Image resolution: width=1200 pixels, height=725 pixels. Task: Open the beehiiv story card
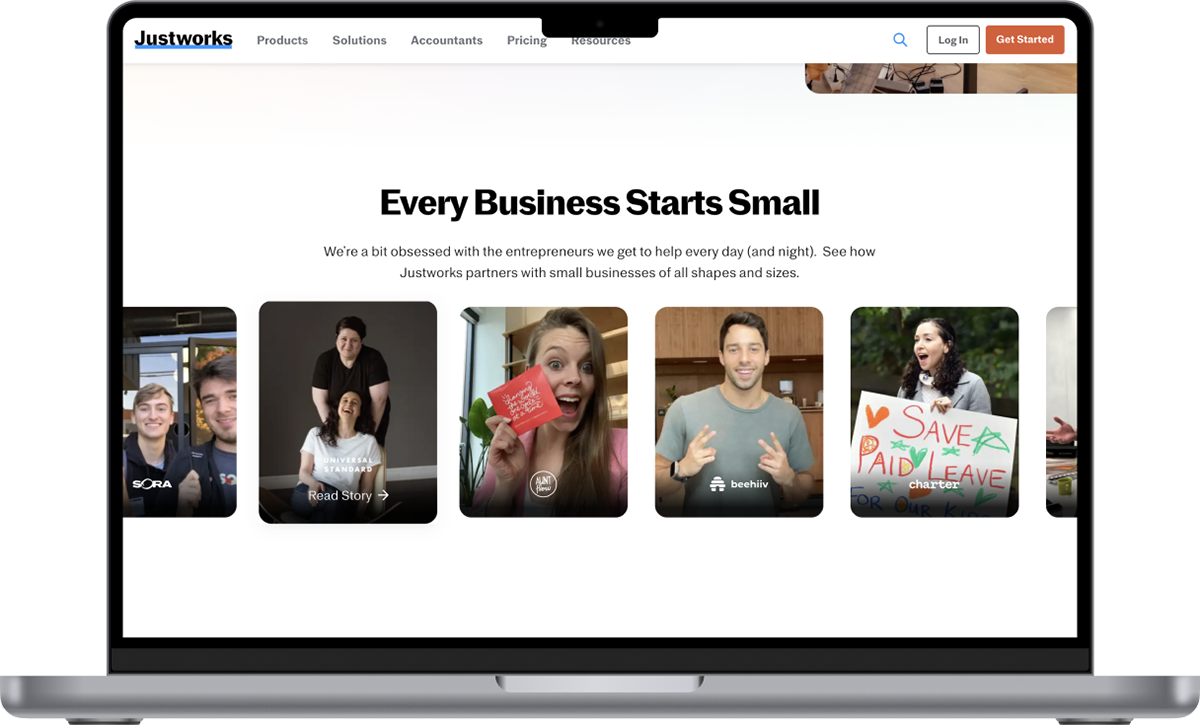(739, 412)
